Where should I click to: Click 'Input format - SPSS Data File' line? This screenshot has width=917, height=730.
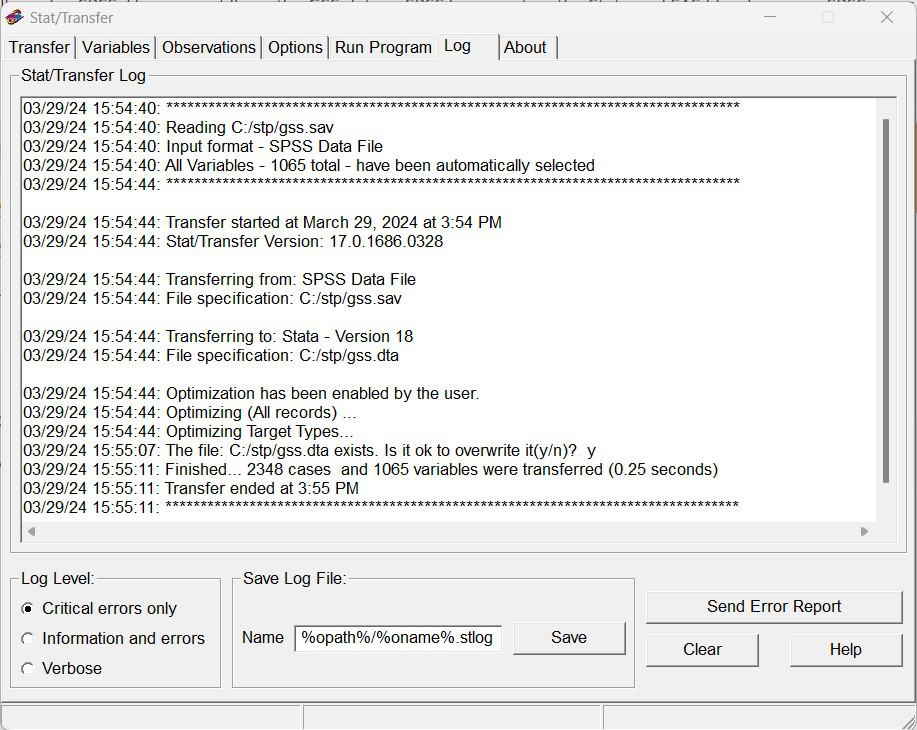(x=203, y=146)
